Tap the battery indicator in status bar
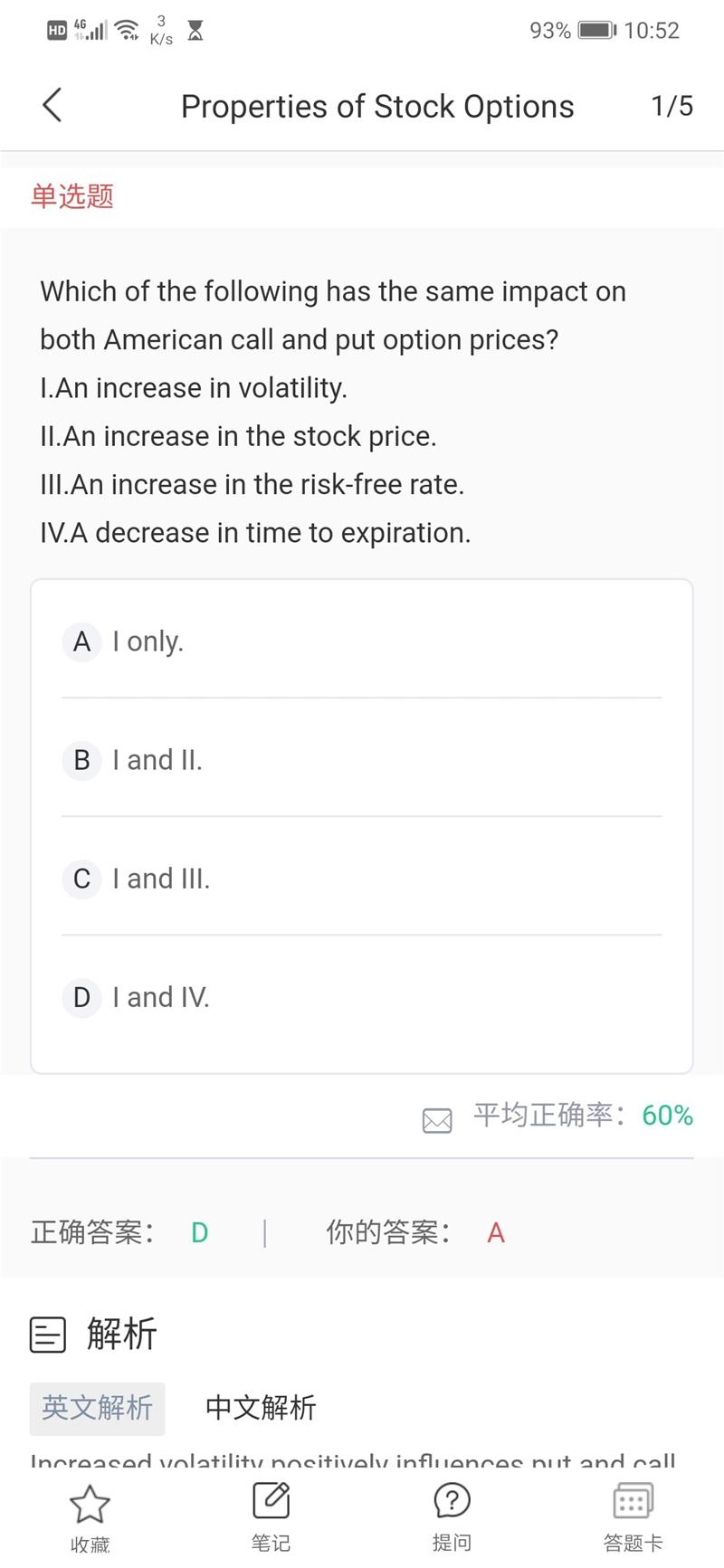Screen dimensions: 724x1568 click(x=596, y=31)
